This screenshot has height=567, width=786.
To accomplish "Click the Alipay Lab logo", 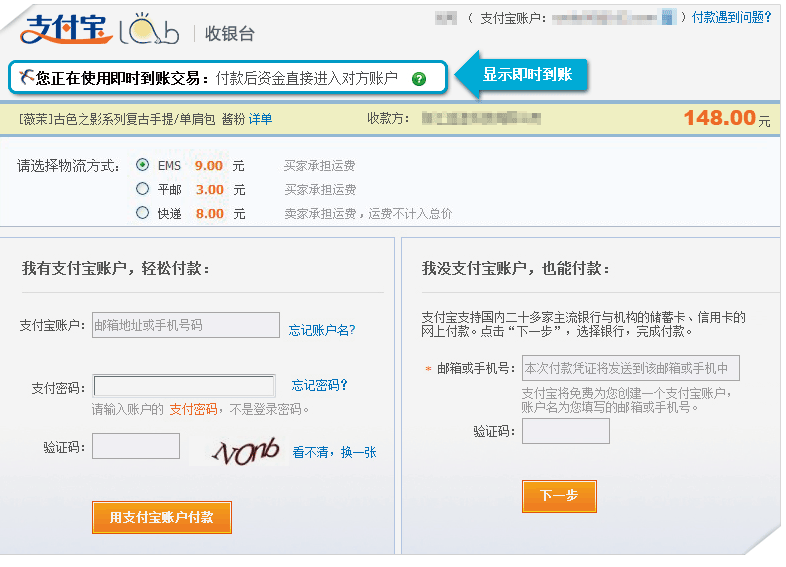I will 149,30.
